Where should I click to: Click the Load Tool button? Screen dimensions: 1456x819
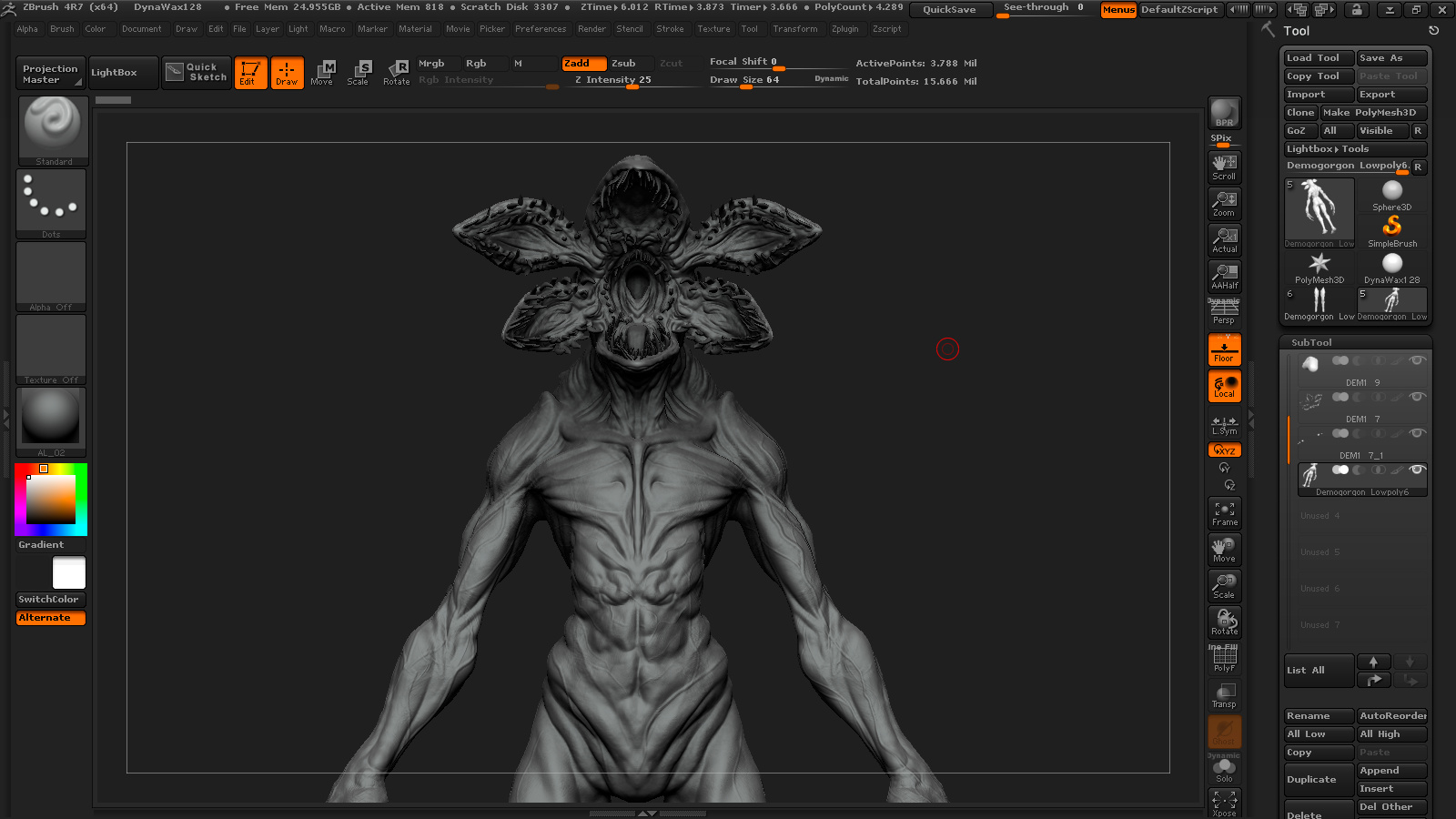coord(1319,58)
